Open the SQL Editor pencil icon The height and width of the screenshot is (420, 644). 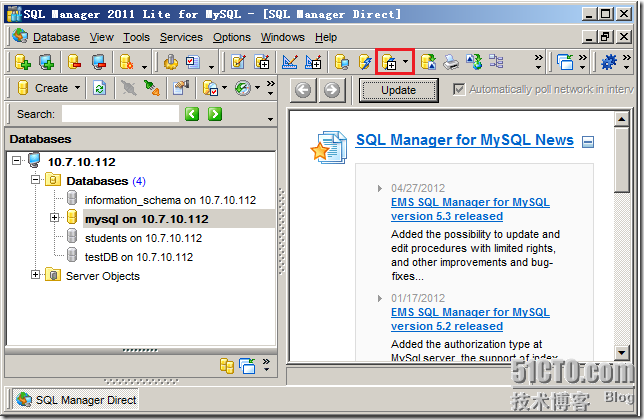(238, 62)
